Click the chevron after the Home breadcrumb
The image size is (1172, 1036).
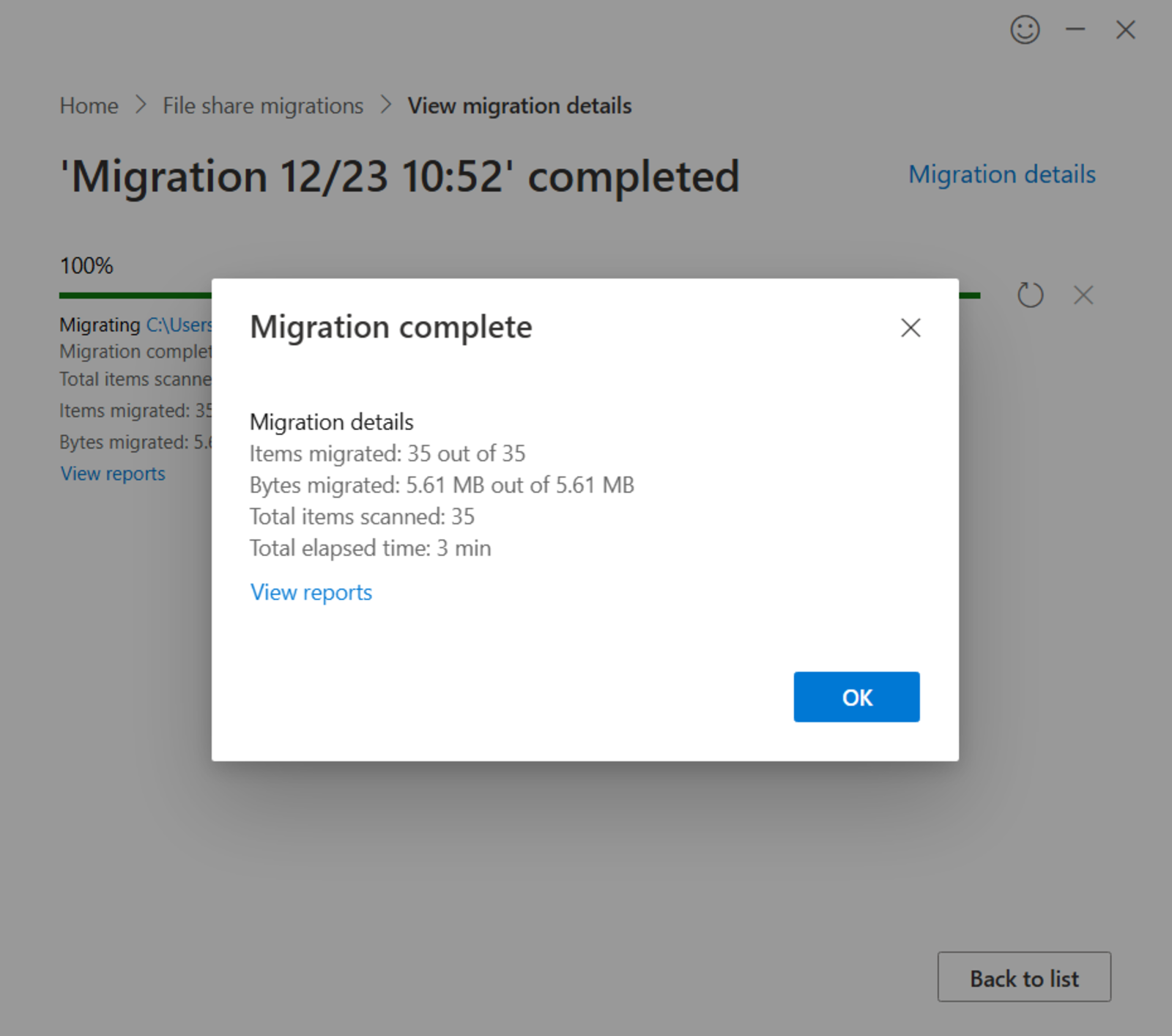[x=140, y=106]
